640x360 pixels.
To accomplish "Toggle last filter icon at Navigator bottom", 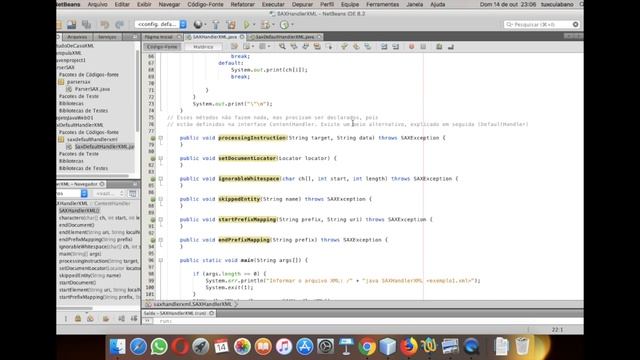I will (134, 318).
